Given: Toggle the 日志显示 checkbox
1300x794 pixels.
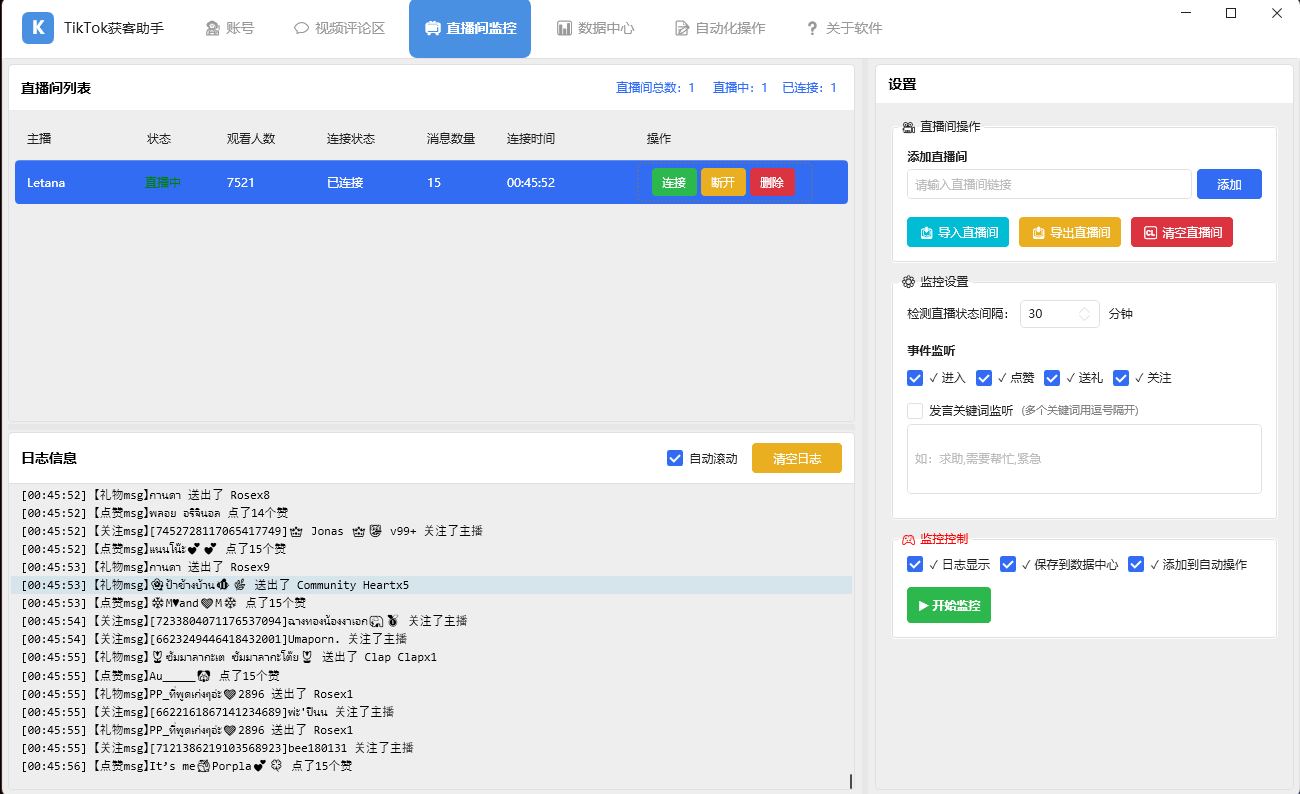Looking at the screenshot, I should tap(915, 564).
